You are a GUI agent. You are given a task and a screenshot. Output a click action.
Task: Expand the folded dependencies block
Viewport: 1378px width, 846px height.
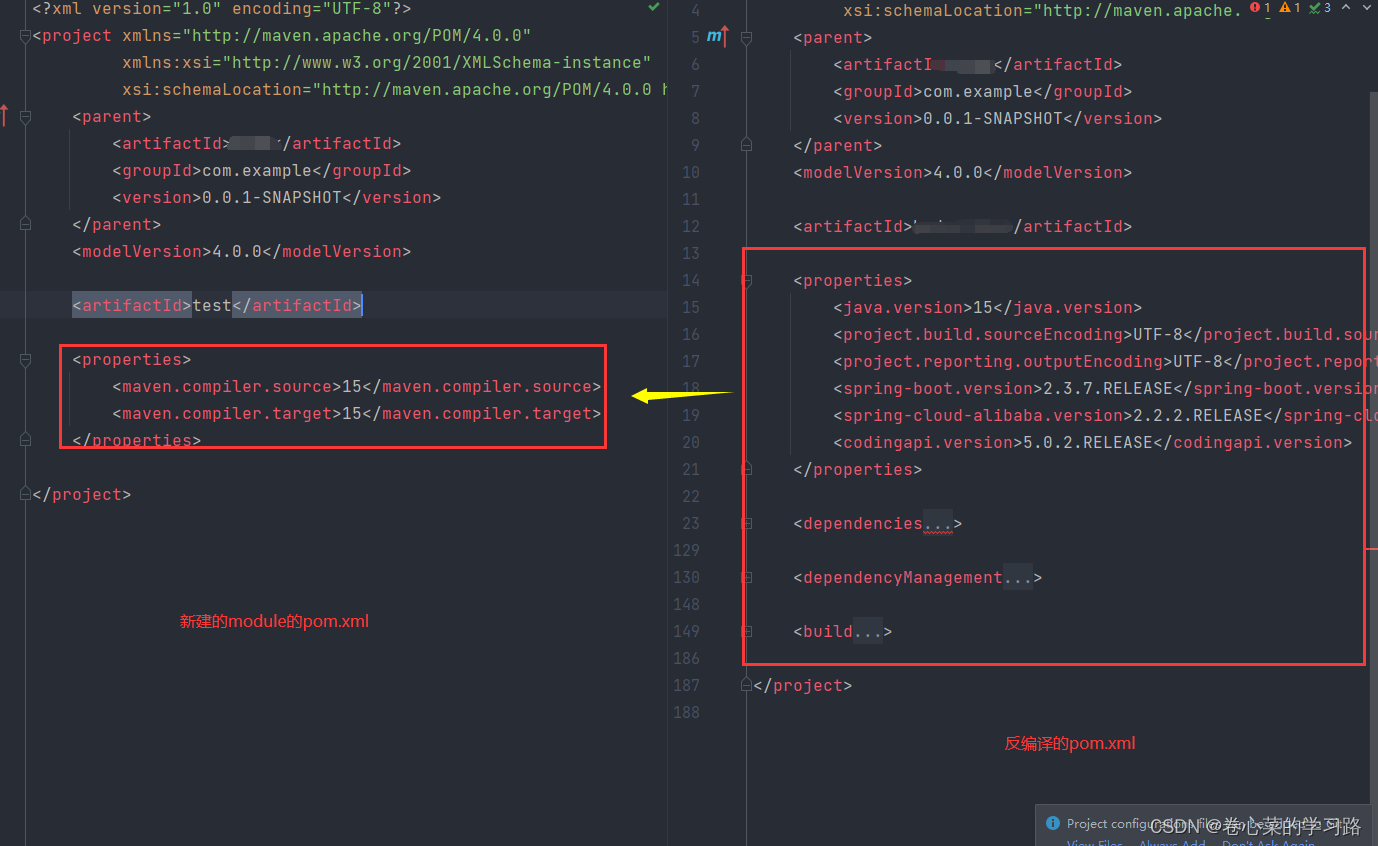tap(746, 523)
